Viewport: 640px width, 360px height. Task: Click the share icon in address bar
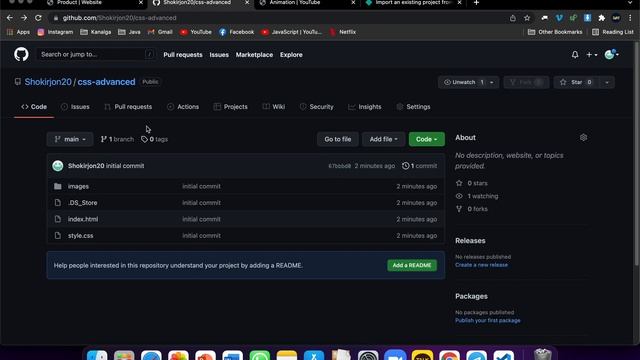513,18
